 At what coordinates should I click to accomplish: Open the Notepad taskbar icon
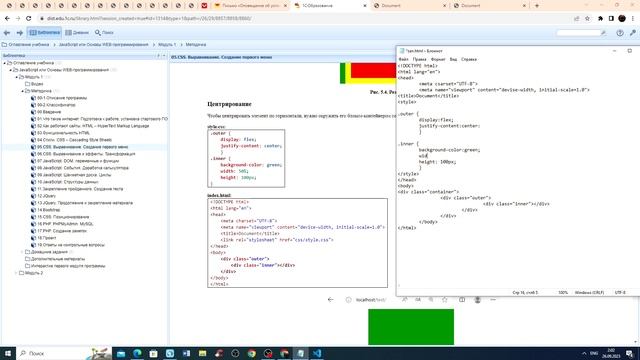(301, 353)
